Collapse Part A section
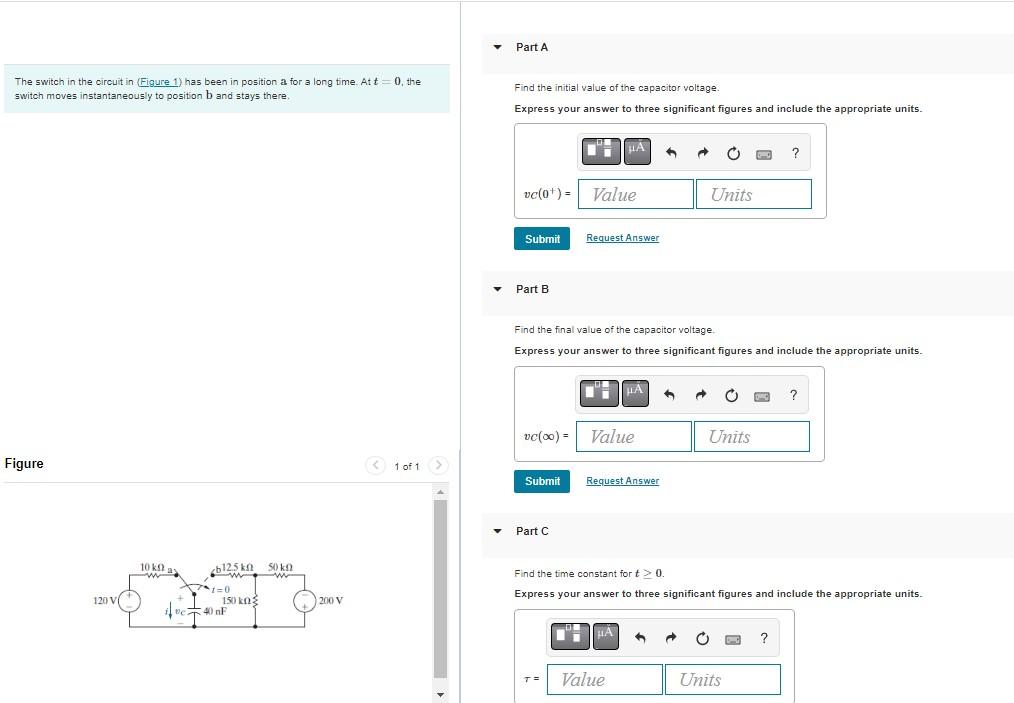This screenshot has height=703, width=1014. point(497,47)
